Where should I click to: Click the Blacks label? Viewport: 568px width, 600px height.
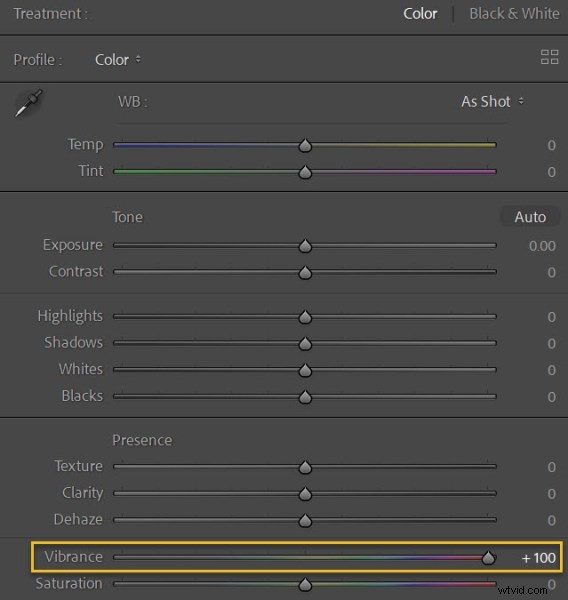pos(82,396)
